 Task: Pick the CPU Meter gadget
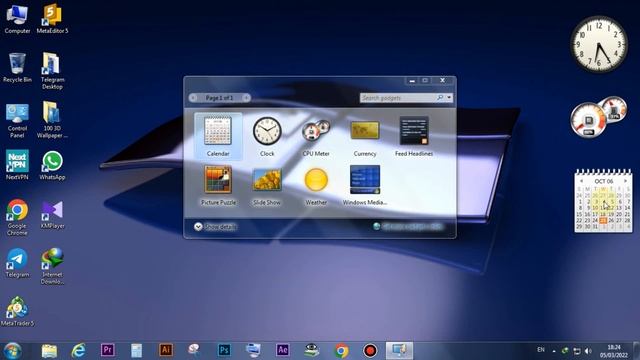click(x=316, y=136)
